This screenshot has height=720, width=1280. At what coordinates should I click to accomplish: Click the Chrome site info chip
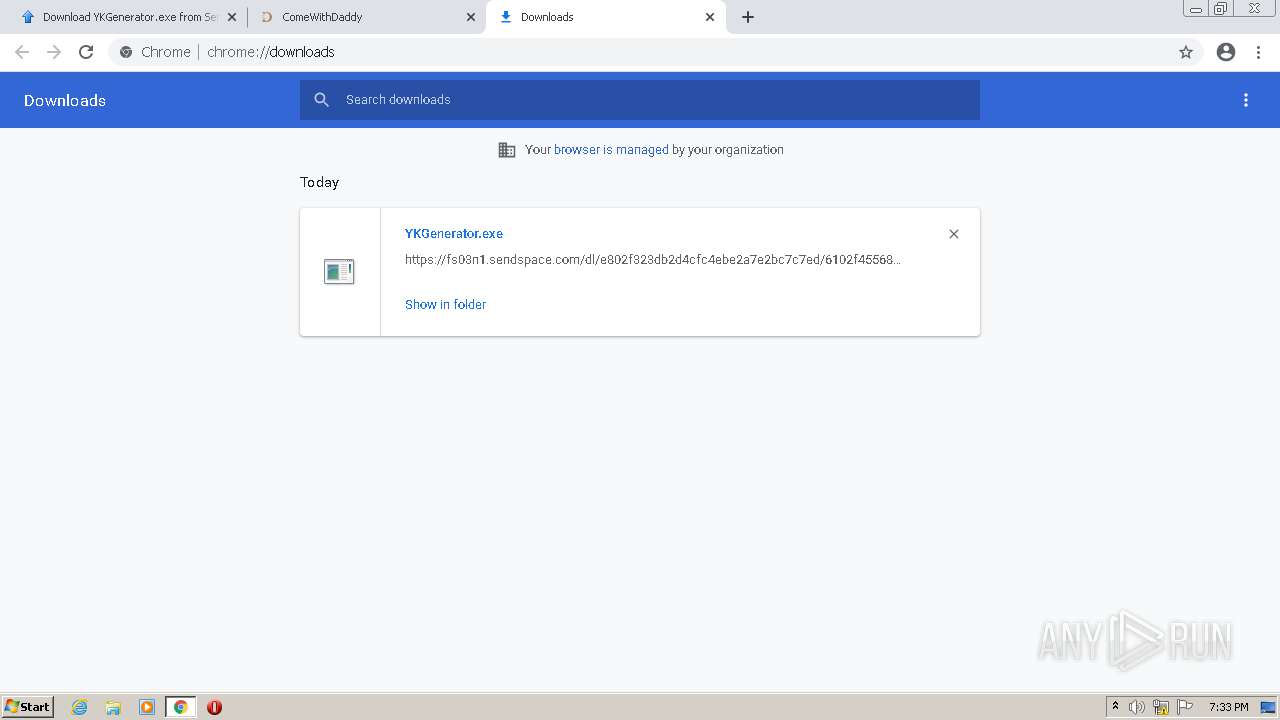[155, 52]
